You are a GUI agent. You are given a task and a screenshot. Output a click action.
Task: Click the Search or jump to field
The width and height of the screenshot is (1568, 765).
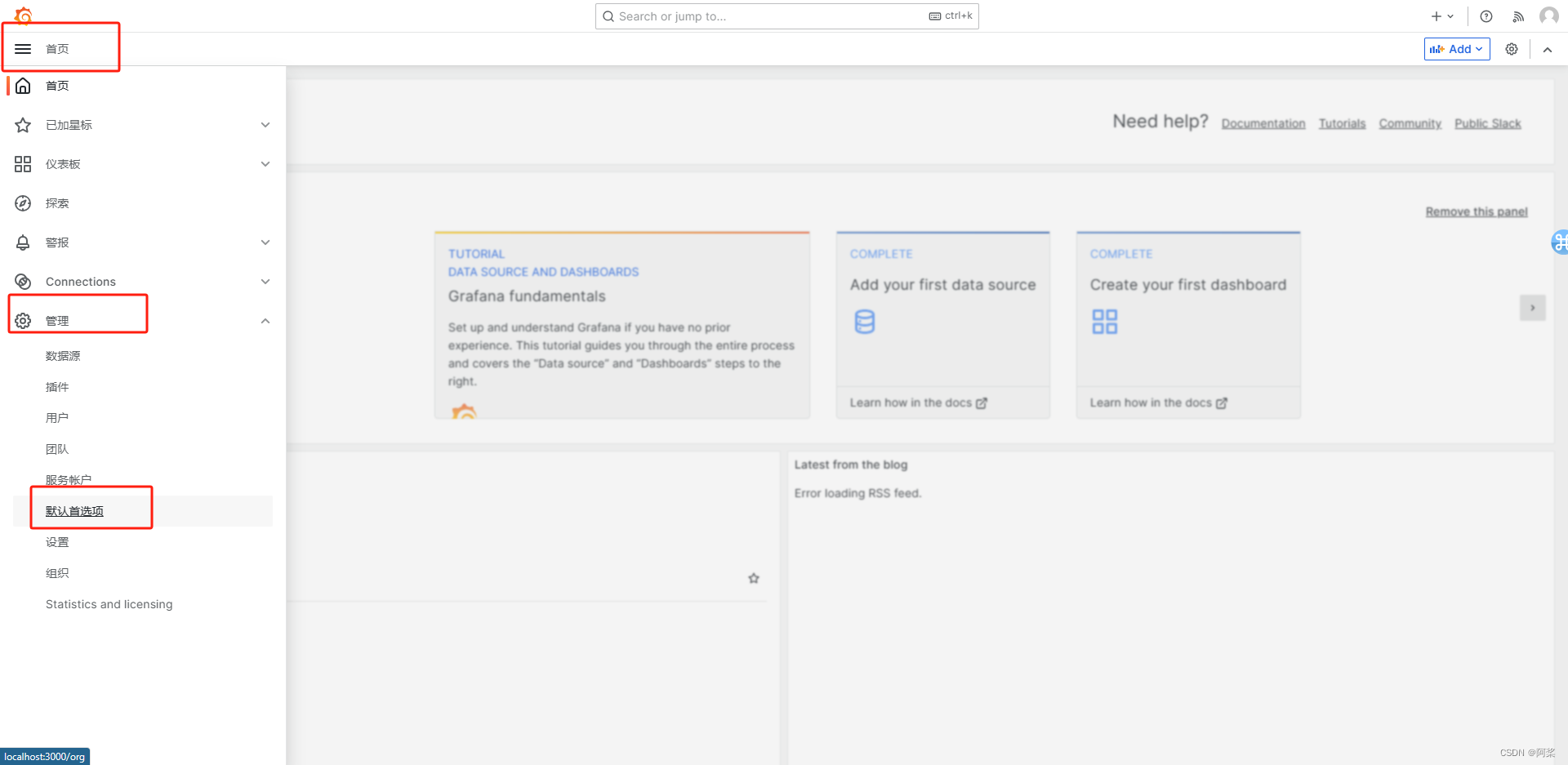pos(787,16)
